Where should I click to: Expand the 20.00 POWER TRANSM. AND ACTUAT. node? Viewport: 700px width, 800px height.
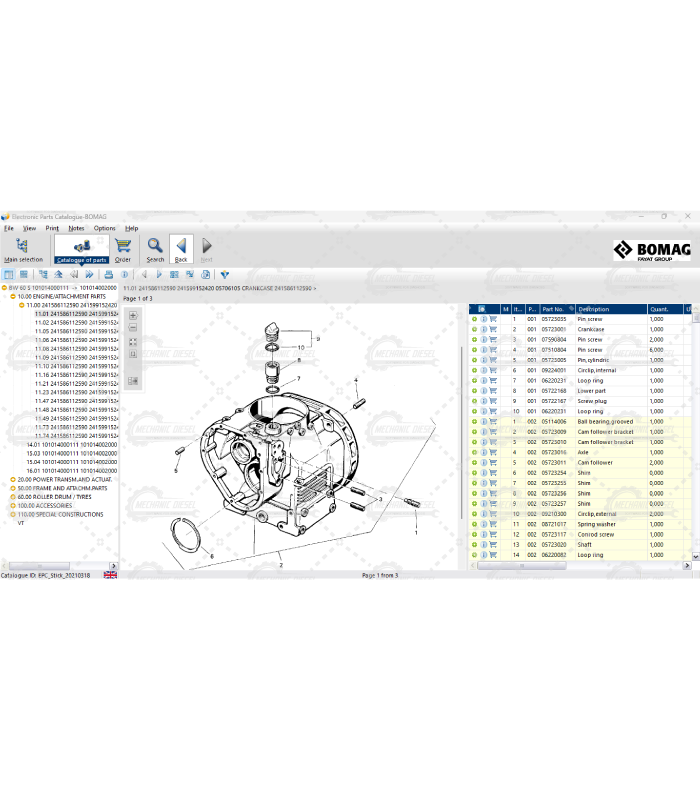pyautogui.click(x=13, y=479)
